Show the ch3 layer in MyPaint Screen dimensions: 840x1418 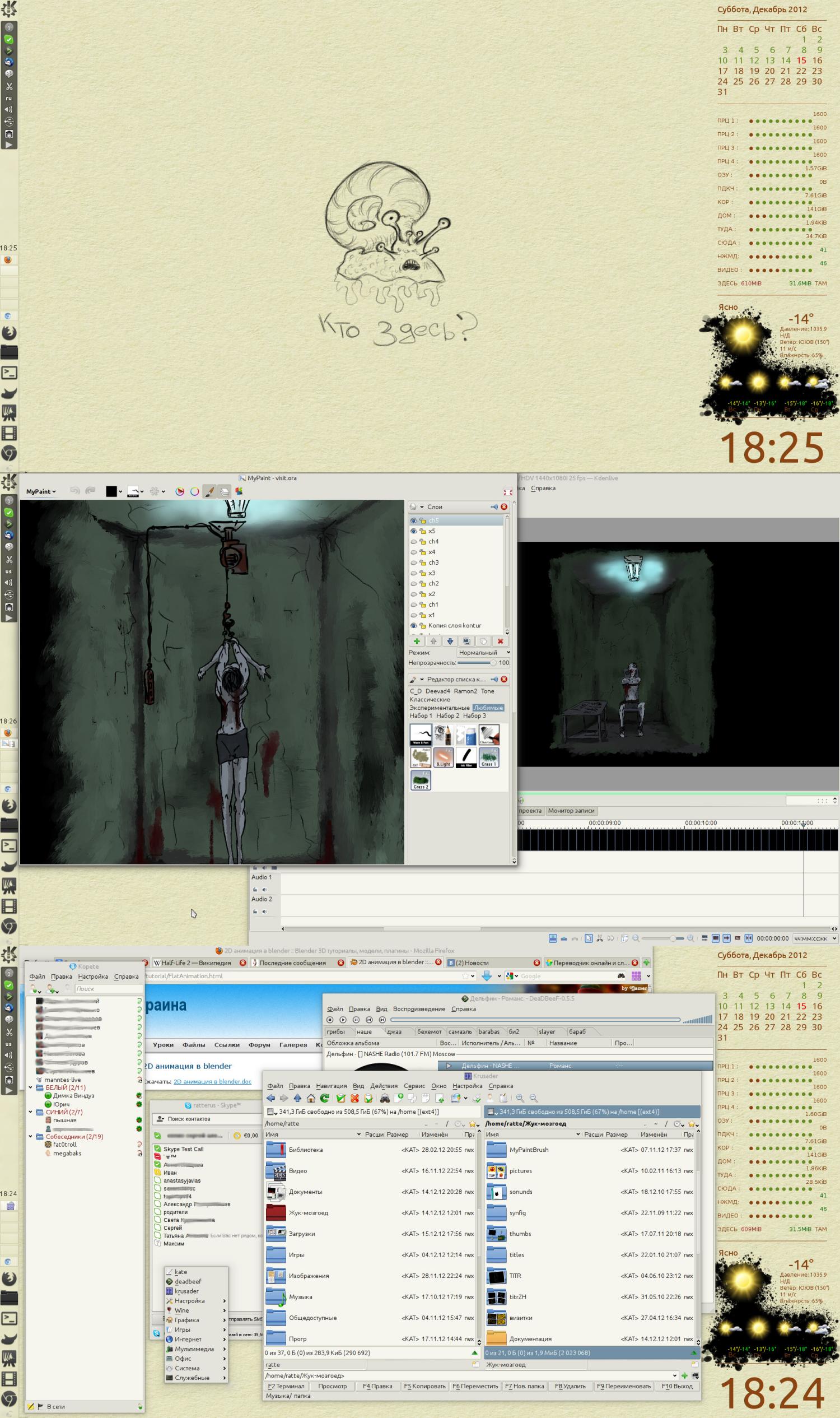[414, 562]
